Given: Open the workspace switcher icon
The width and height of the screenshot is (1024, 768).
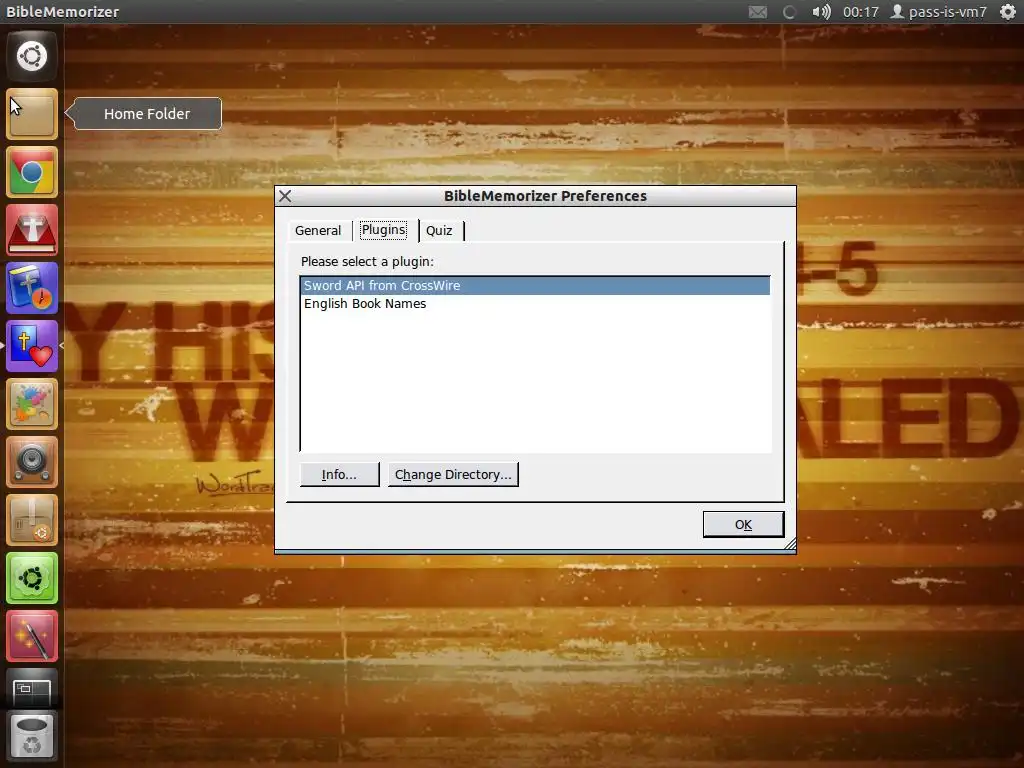Looking at the screenshot, I should (31, 690).
